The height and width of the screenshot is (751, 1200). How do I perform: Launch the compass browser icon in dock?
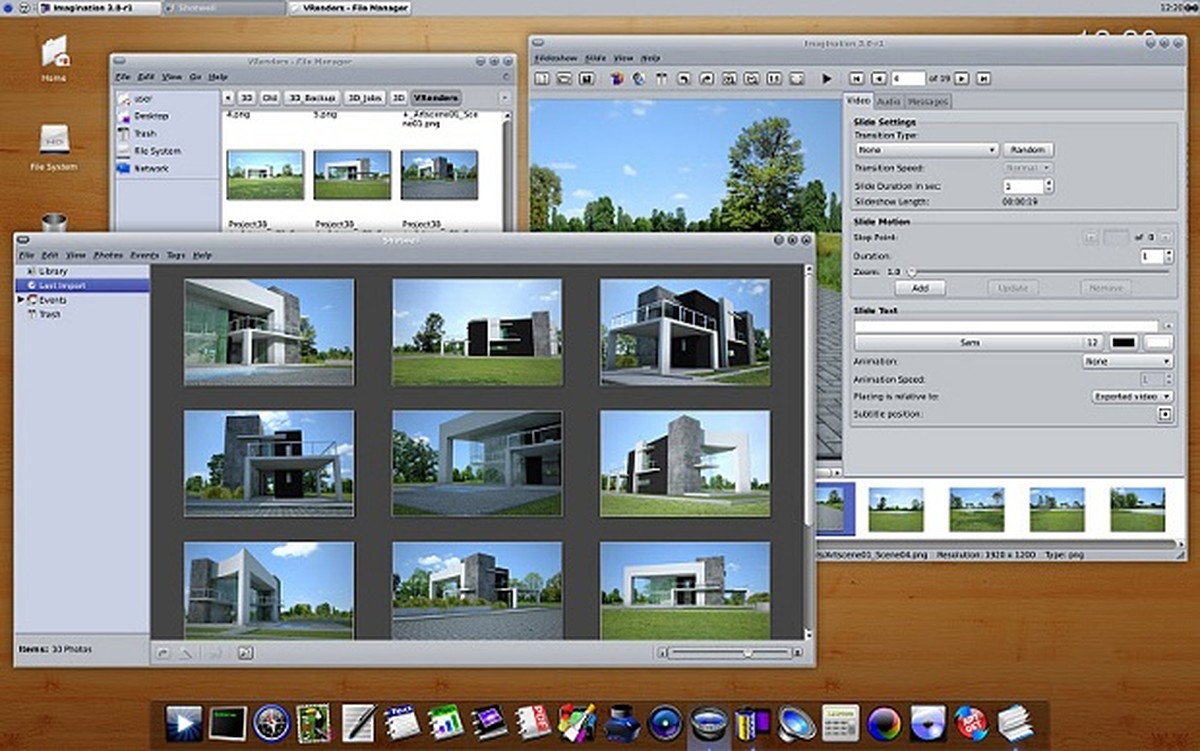pos(270,722)
